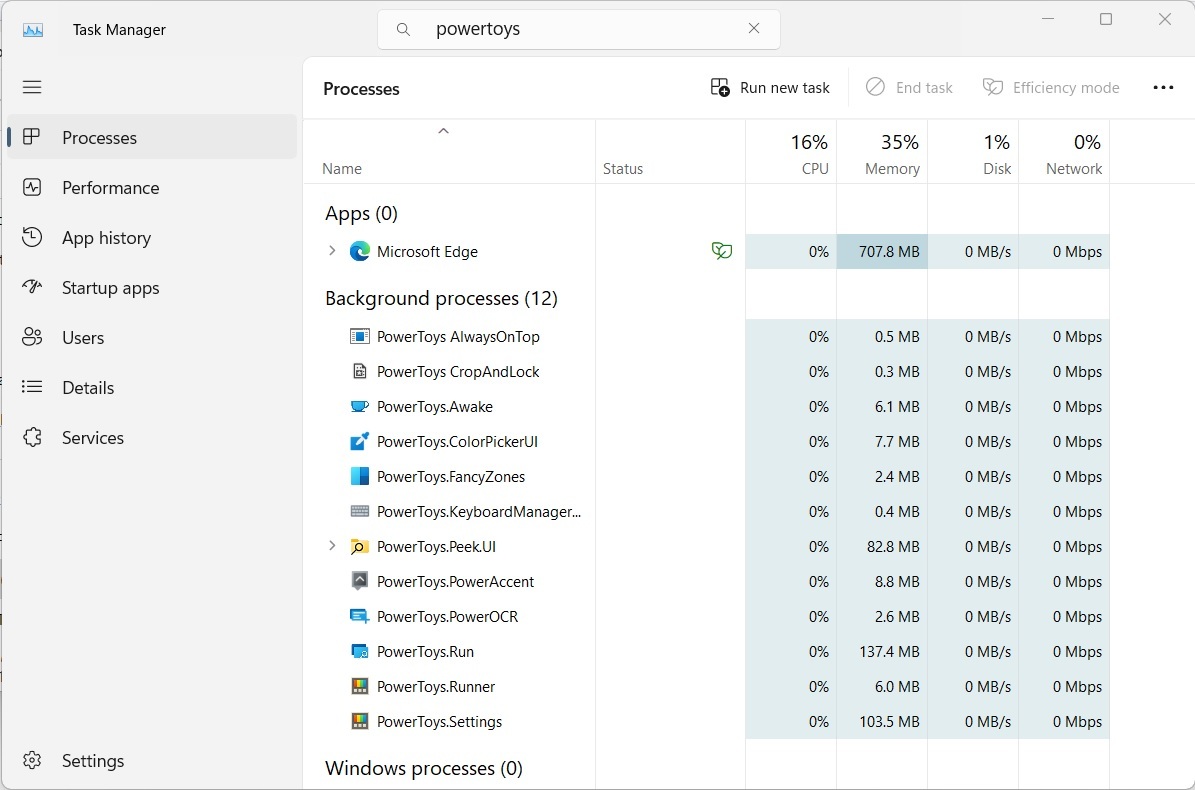The height and width of the screenshot is (790, 1195).
Task: Click the Efficiency mode button
Action: (1051, 87)
